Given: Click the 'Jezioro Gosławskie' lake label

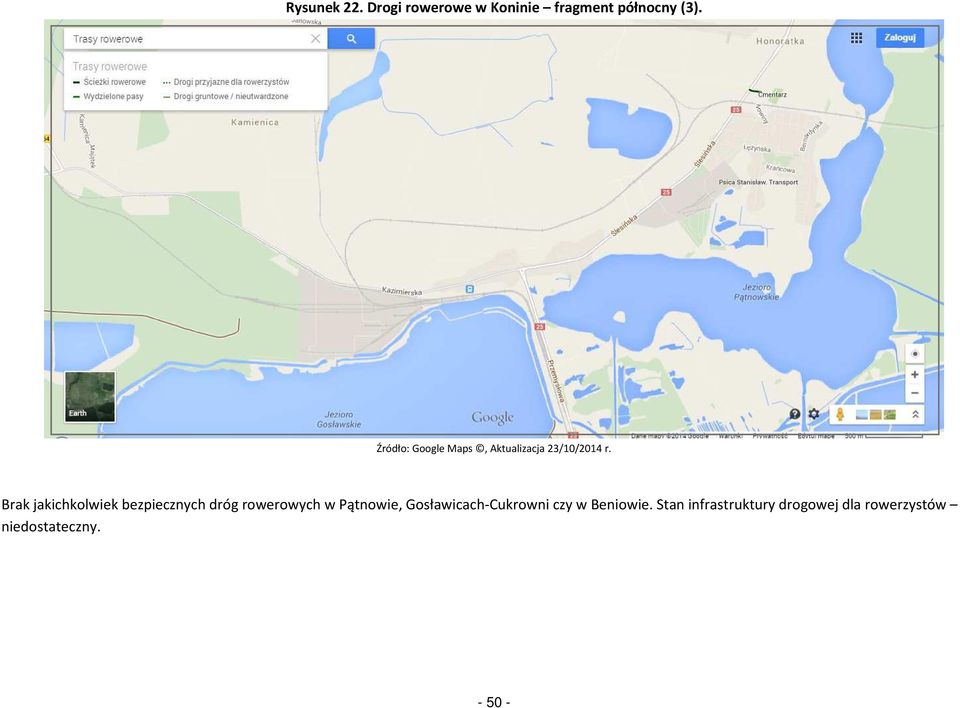Looking at the screenshot, I should [339, 420].
